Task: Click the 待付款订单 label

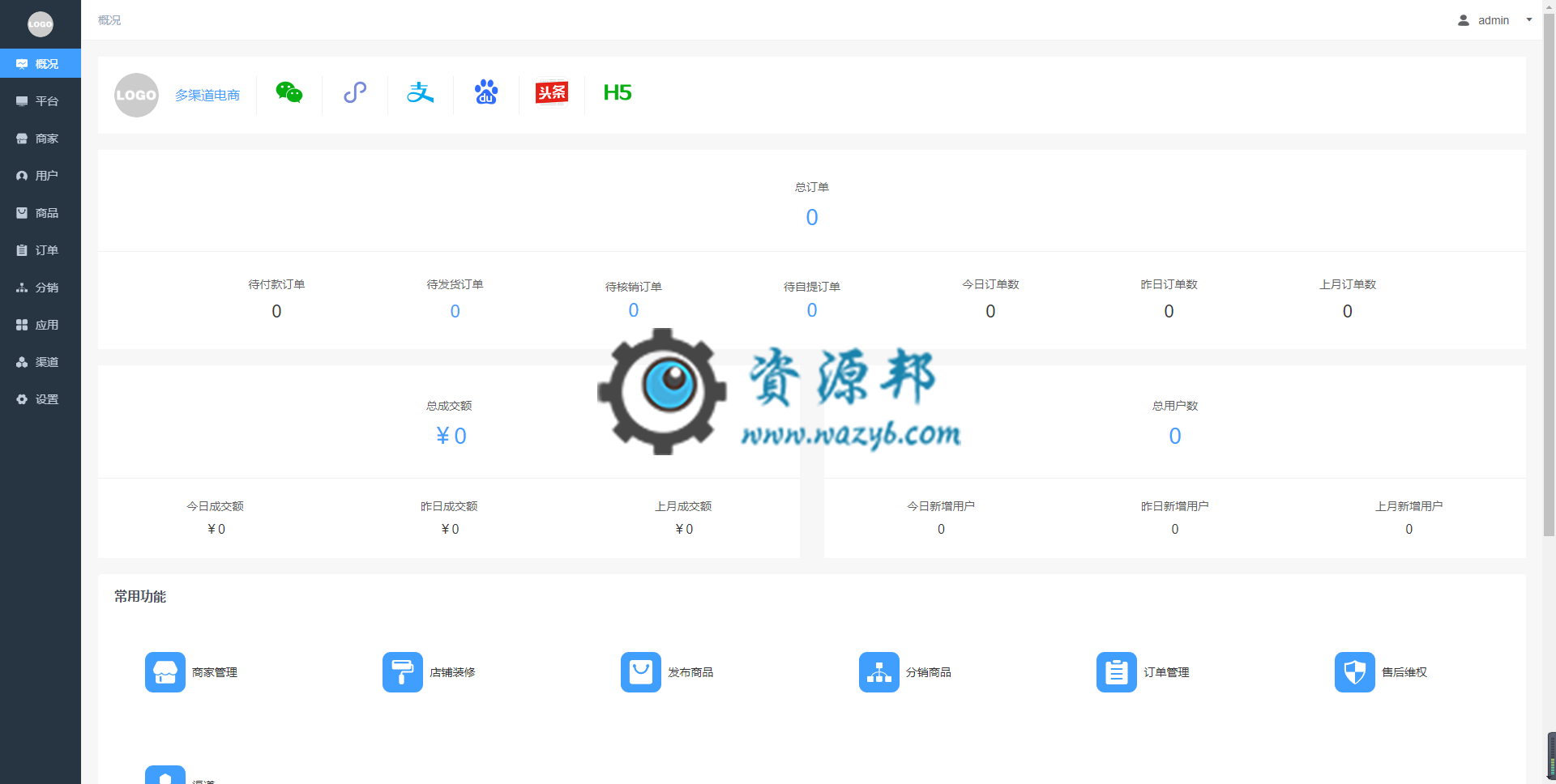Action: click(276, 284)
